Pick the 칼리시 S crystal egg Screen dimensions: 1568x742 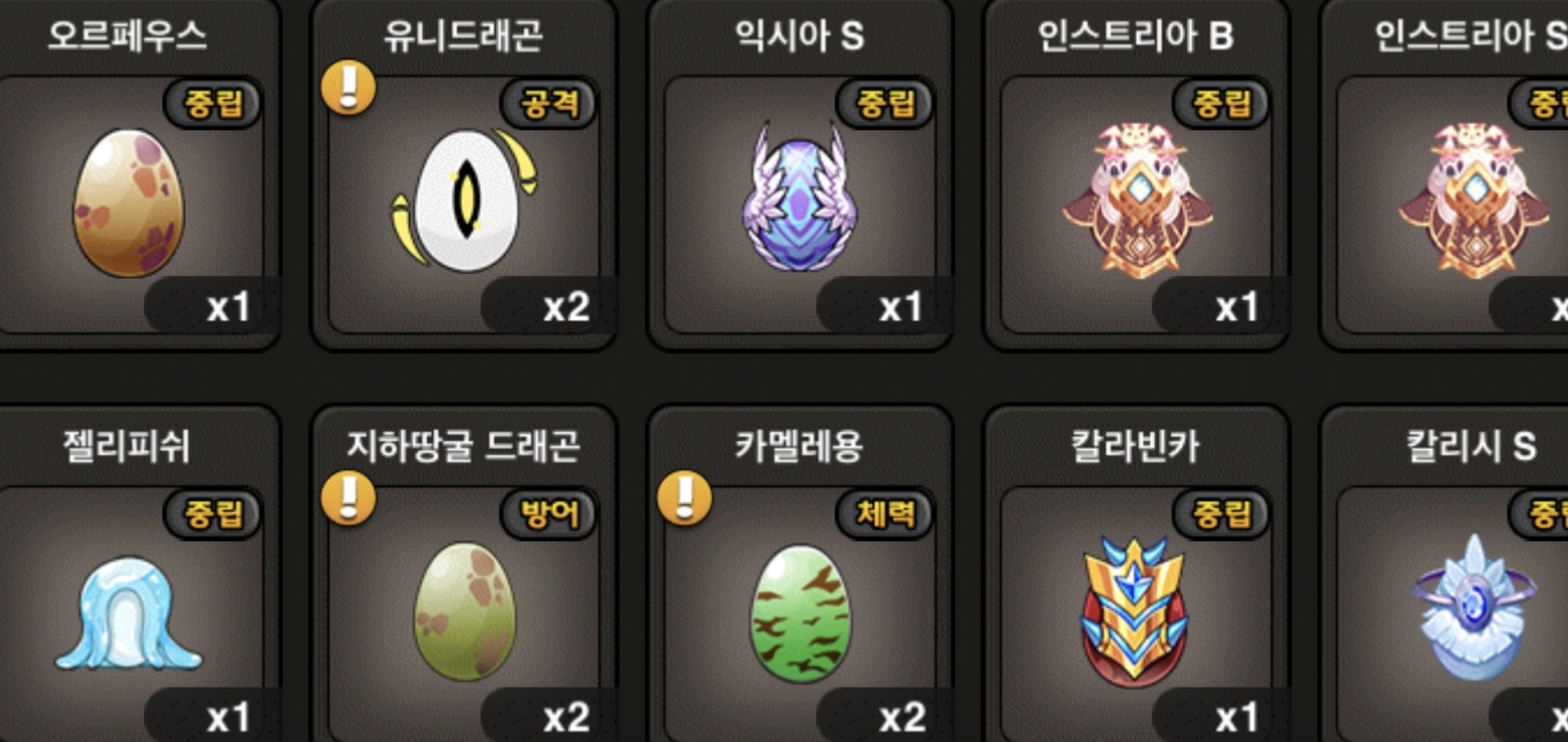(1475, 608)
